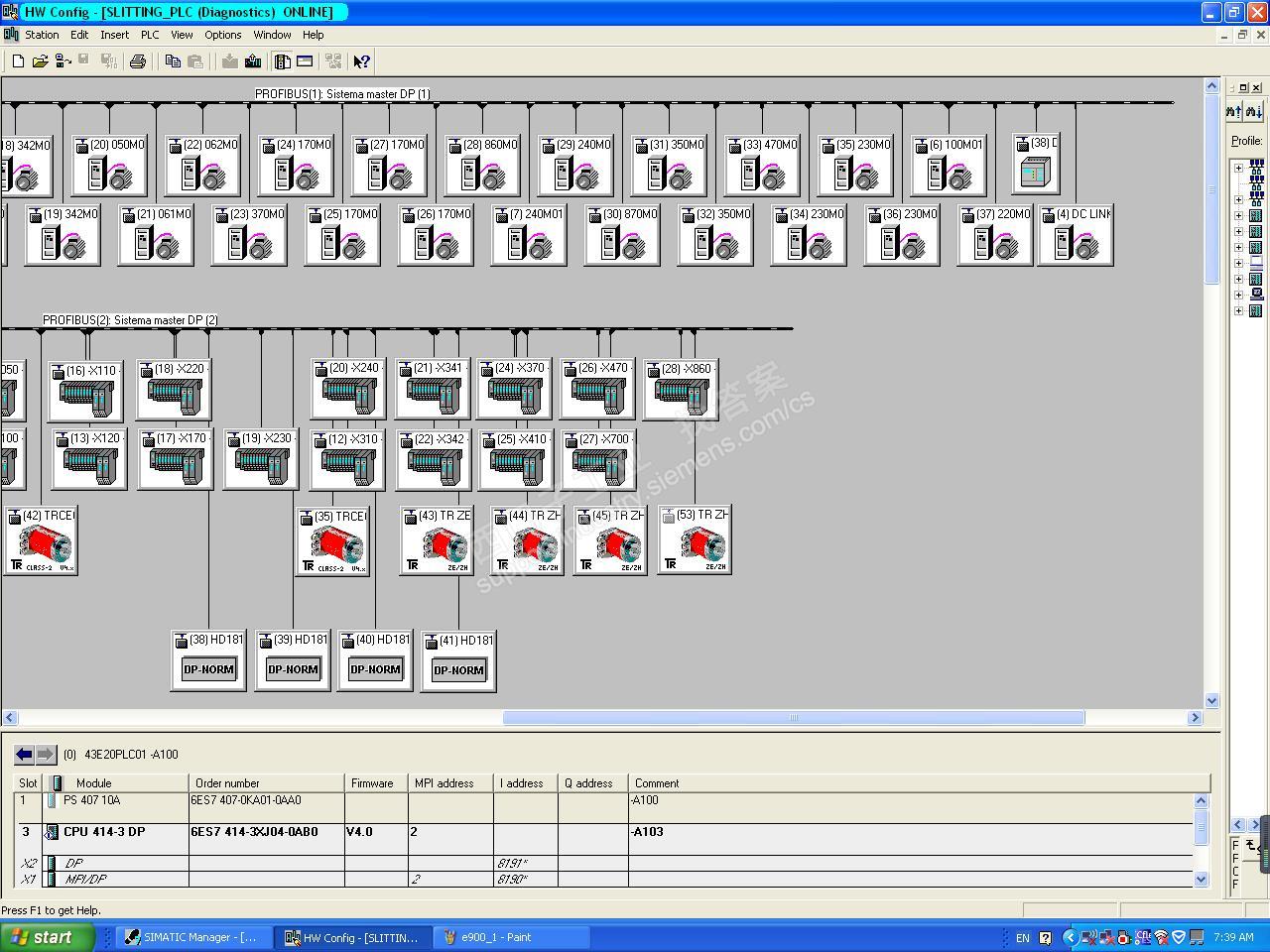Screen dimensions: 1270x952
Task: Select DP-NORM slave (41) HD181
Action: (x=458, y=661)
